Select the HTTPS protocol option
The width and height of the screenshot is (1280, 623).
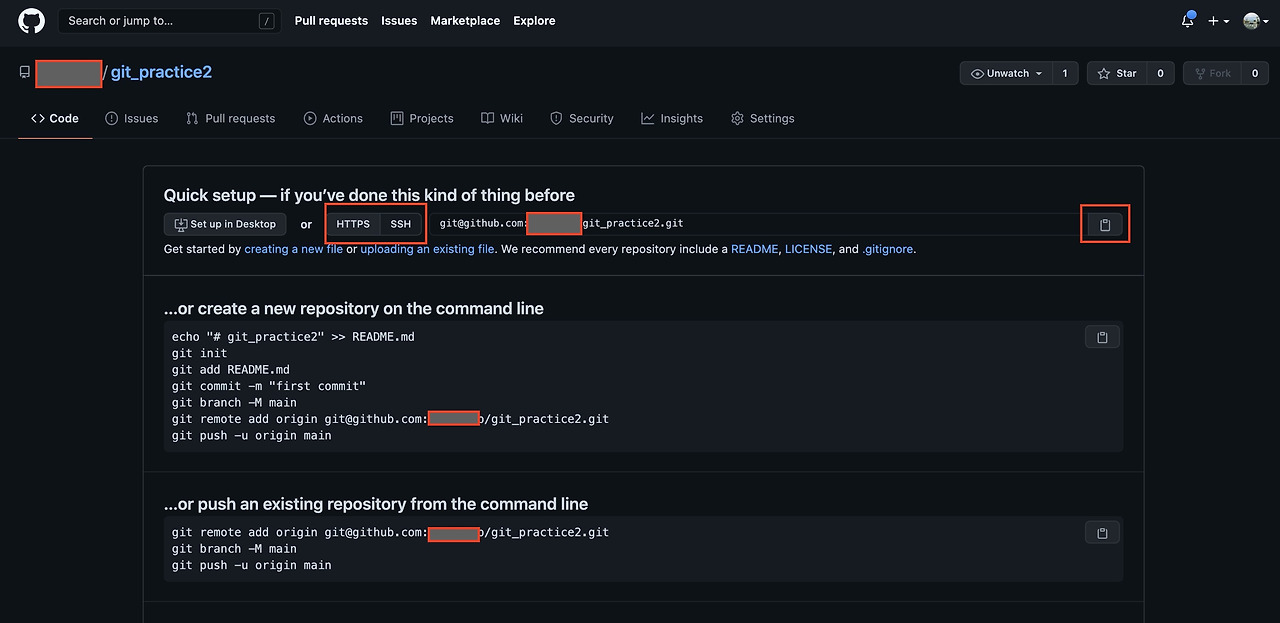click(353, 224)
